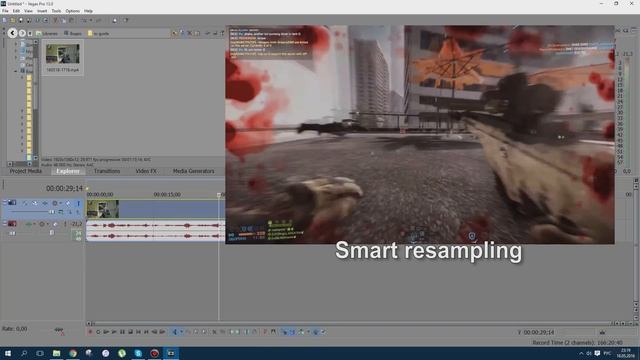The width and height of the screenshot is (640, 360).
Task: Open Windows taskbar search
Action: [24, 353]
